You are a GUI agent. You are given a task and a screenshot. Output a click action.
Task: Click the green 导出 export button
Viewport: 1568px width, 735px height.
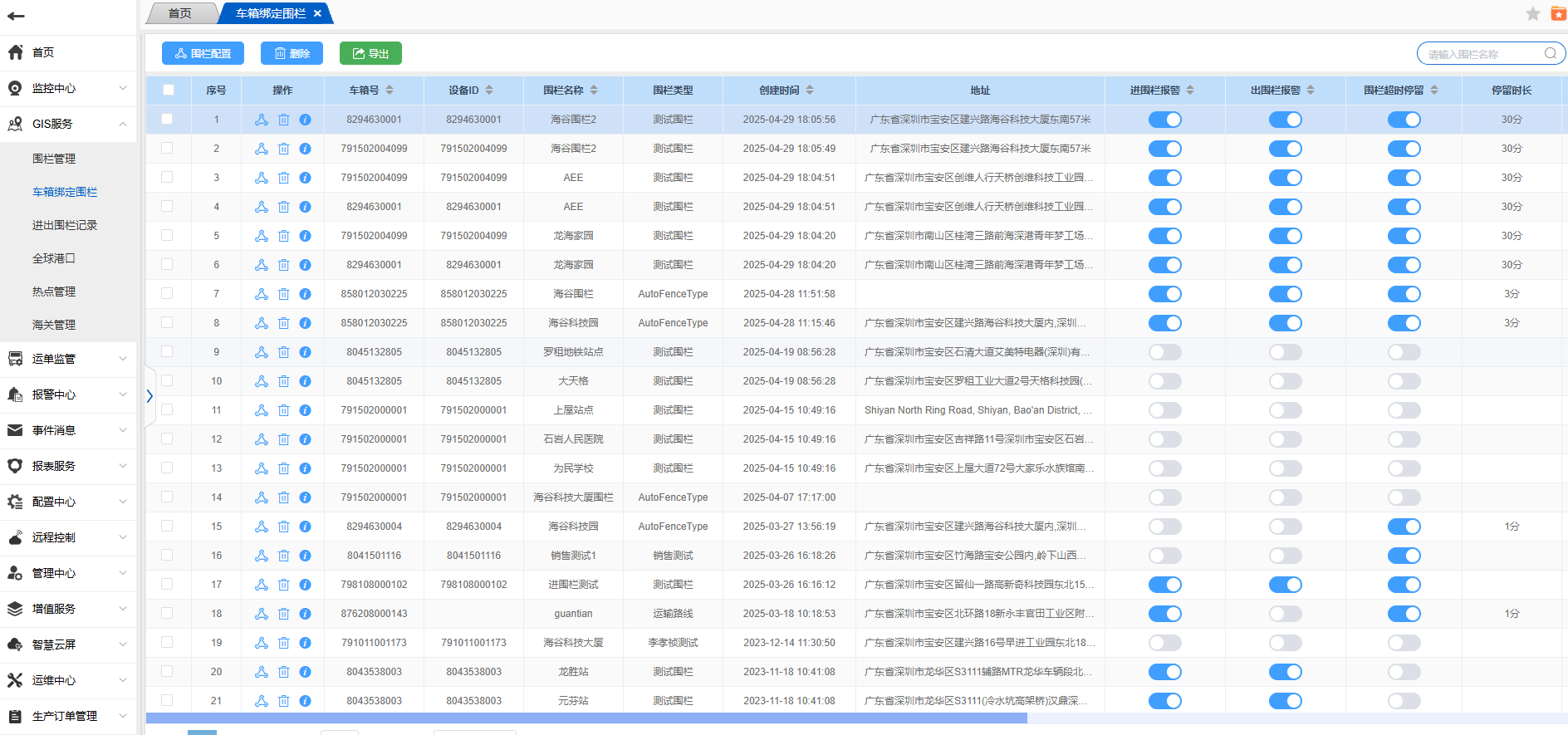point(370,53)
